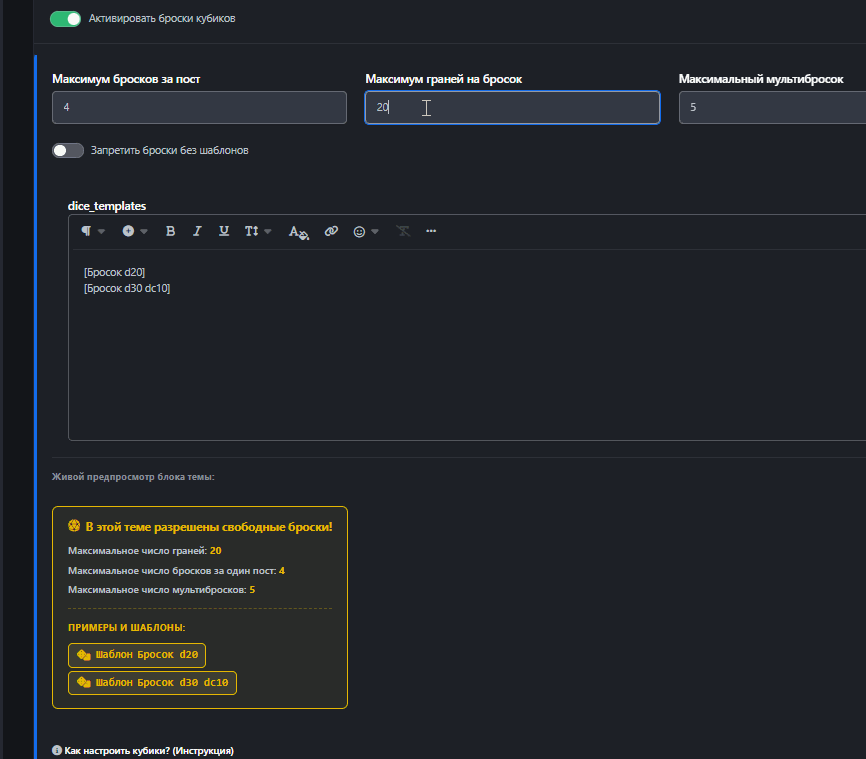
Task: Open 'Как настроить кубики? (Инструкция)' link
Action: [x=149, y=750]
